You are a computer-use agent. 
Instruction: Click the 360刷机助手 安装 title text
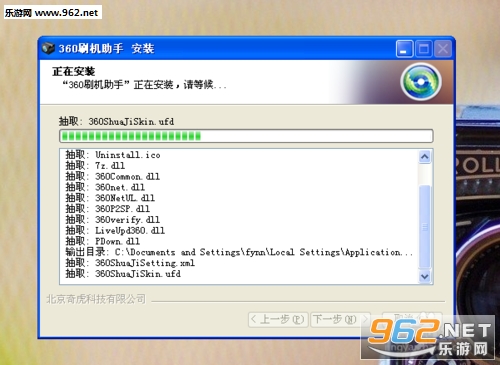[107, 49]
